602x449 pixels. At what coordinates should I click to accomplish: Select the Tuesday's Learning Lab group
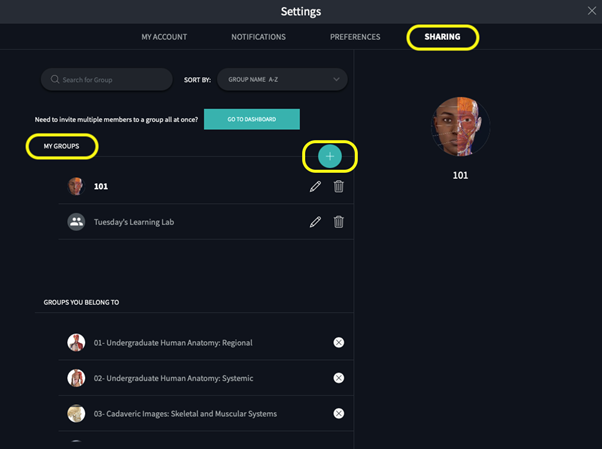[x=133, y=222]
